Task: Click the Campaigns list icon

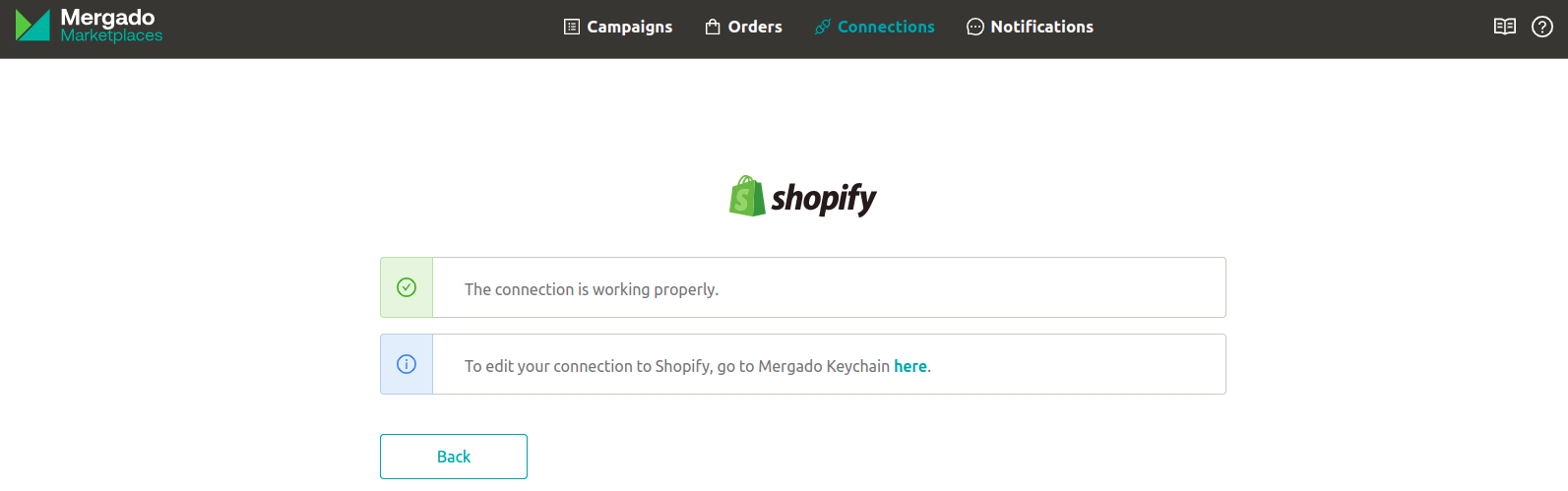Action: [572, 27]
